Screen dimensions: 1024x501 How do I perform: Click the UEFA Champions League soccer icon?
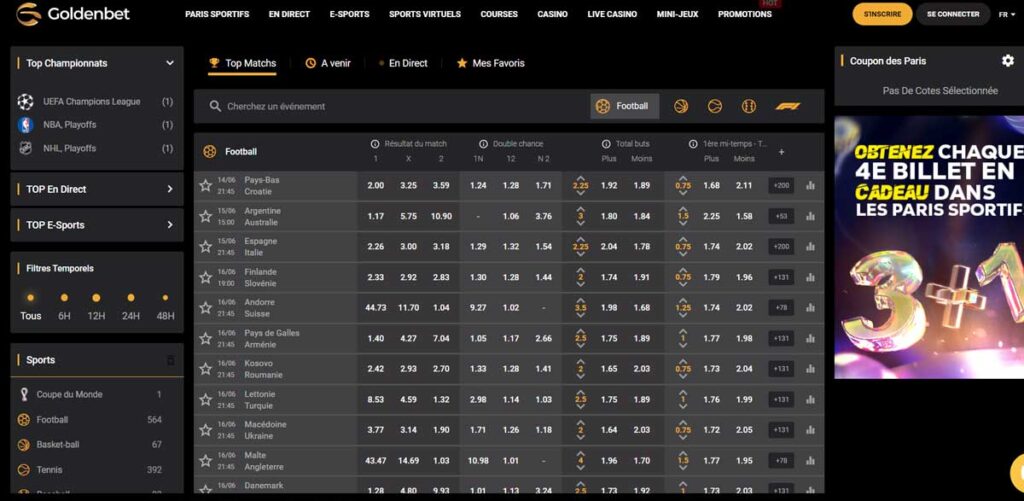tap(25, 101)
